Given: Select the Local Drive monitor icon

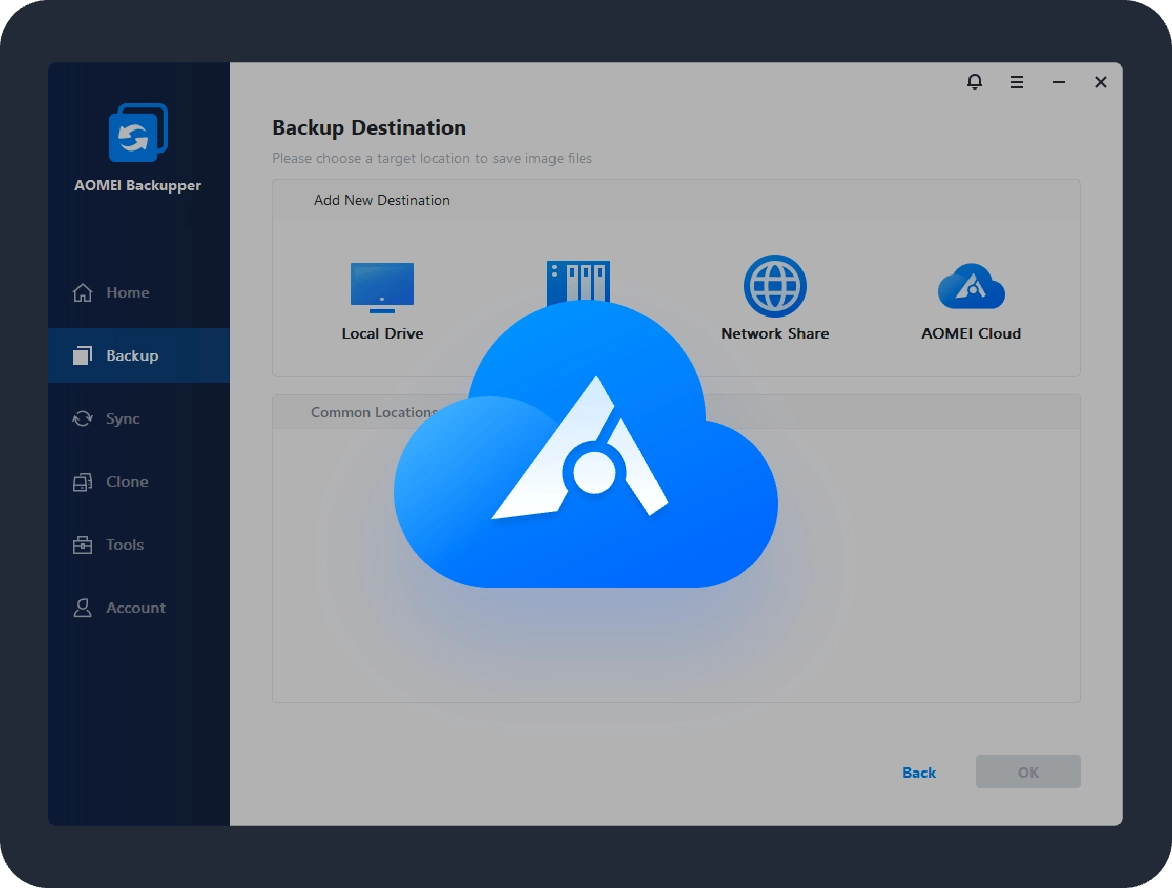Looking at the screenshot, I should pyautogui.click(x=382, y=287).
